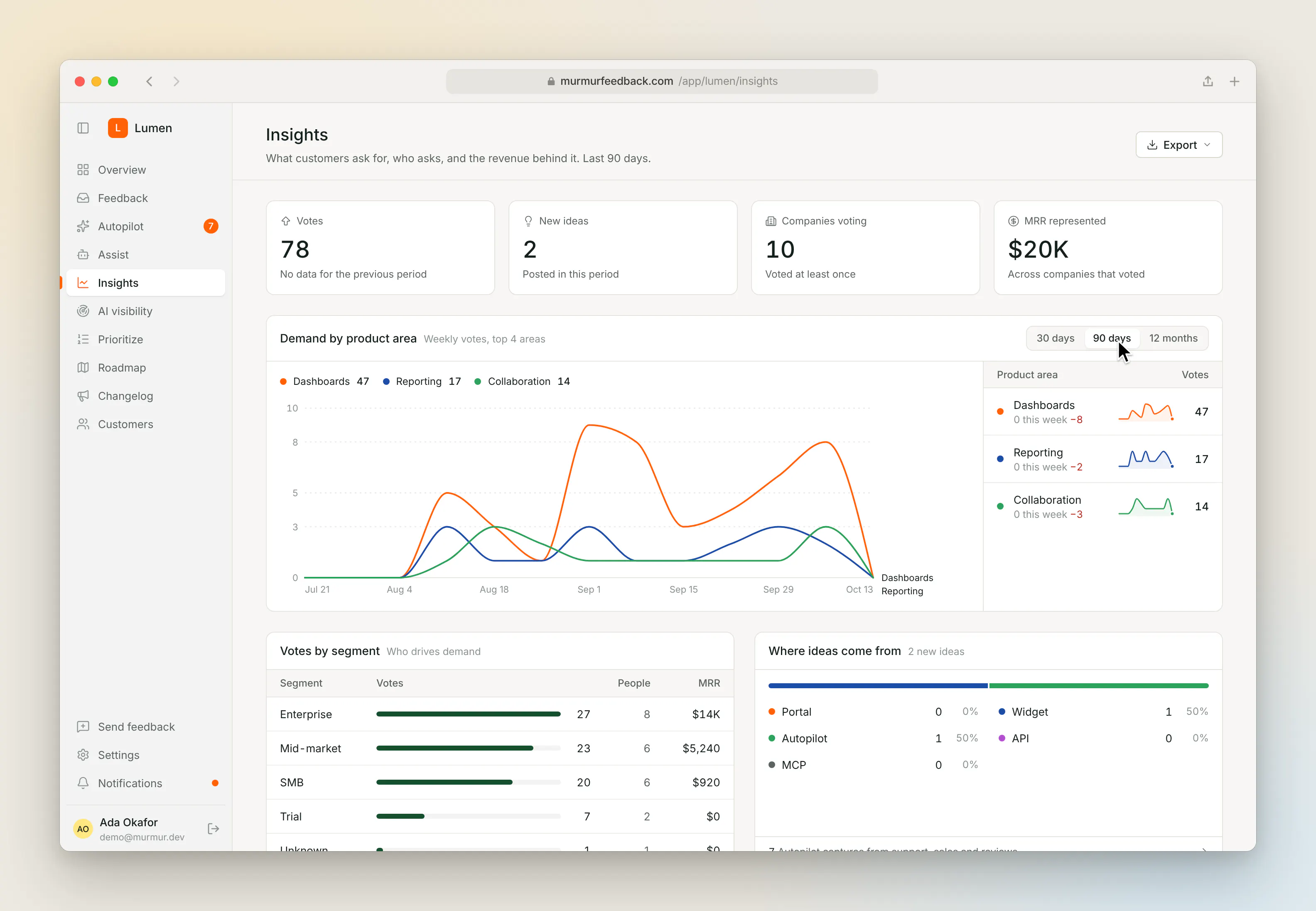
Task: Click the SMB segment row
Action: pyautogui.click(x=500, y=782)
